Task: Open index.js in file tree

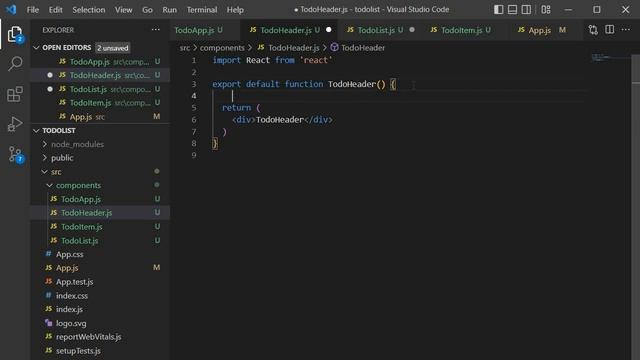Action: 100,309
